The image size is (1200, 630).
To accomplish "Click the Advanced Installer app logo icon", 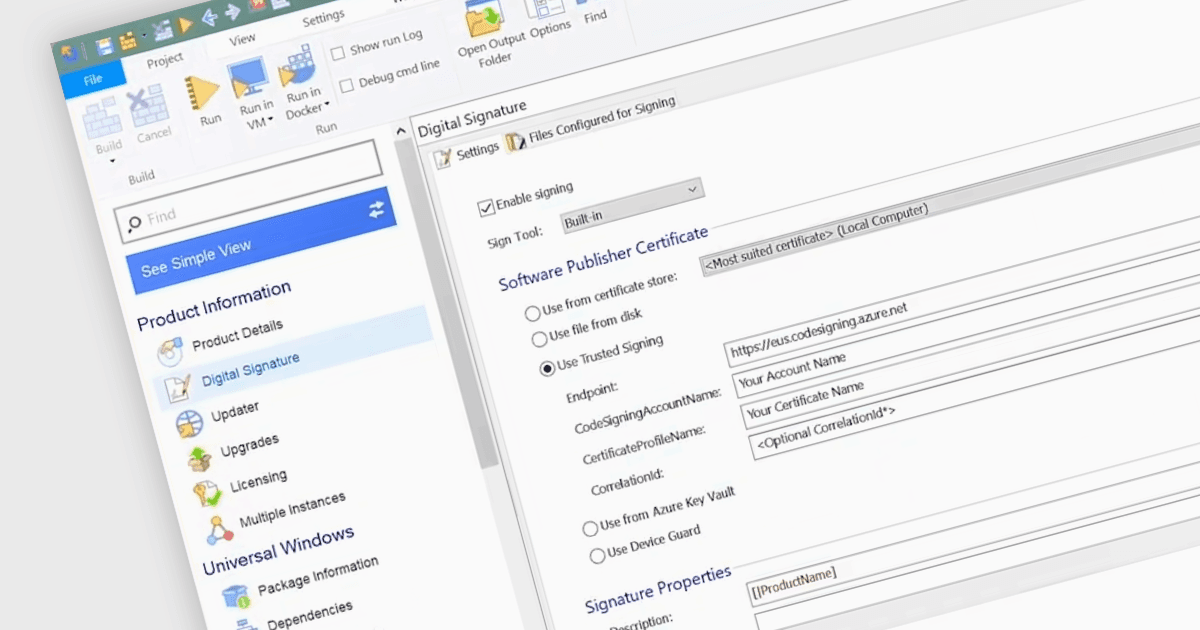I will (x=69, y=53).
